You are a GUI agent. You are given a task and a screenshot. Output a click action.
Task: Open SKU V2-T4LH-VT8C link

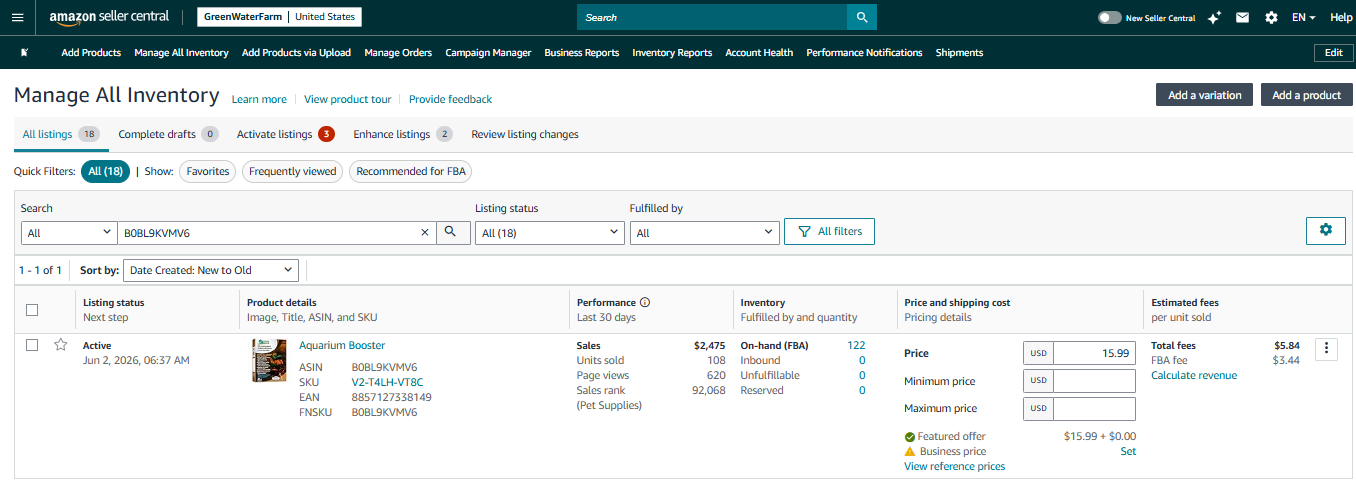pos(387,382)
